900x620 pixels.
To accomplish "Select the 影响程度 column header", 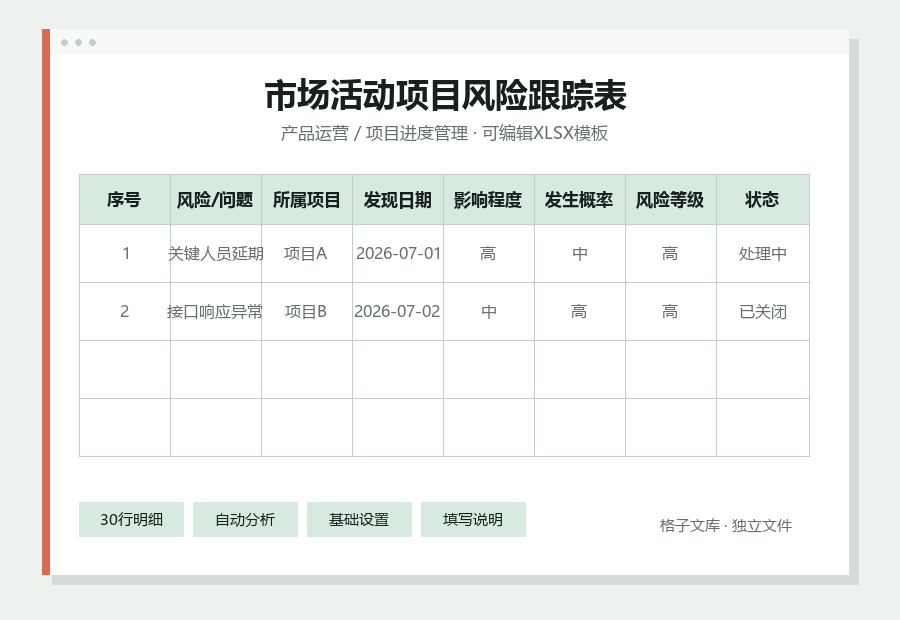I will click(x=489, y=200).
